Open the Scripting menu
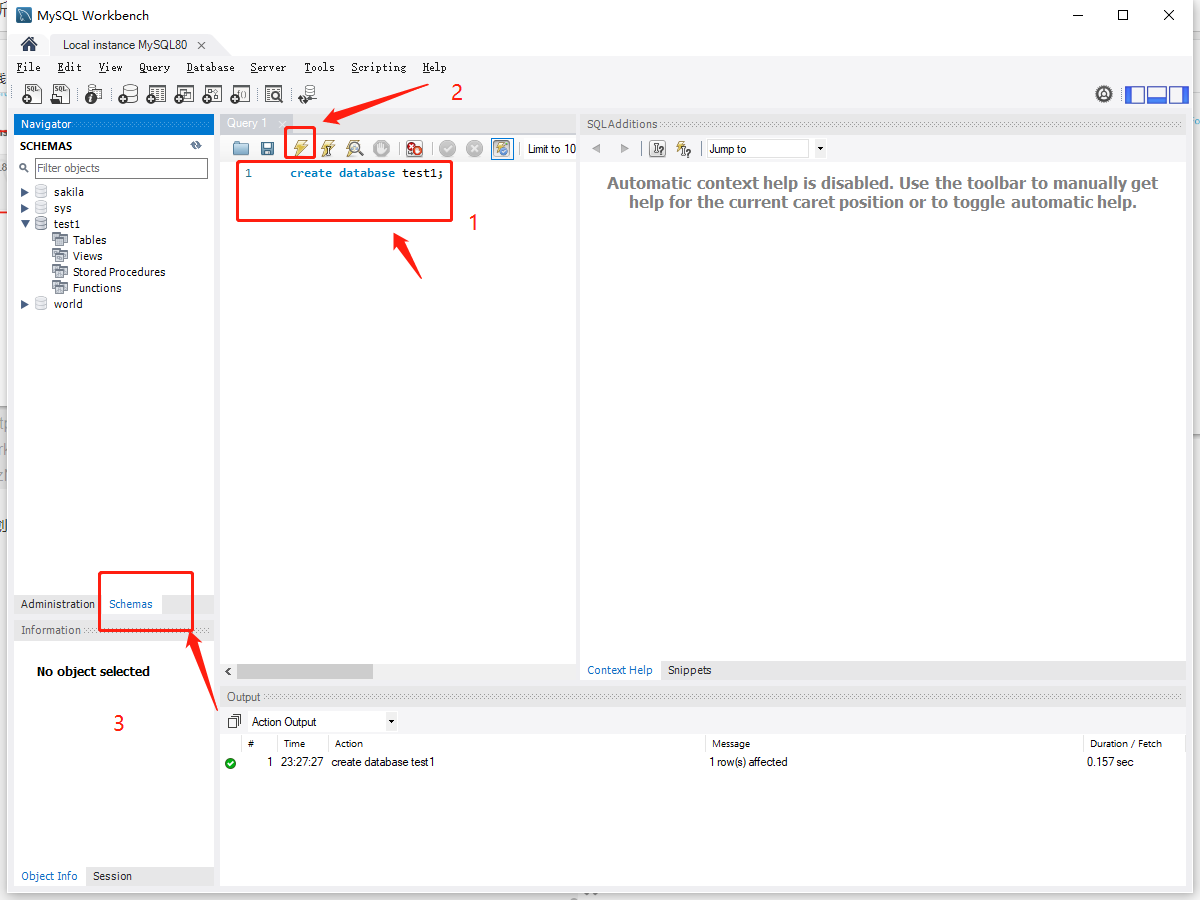 click(379, 67)
